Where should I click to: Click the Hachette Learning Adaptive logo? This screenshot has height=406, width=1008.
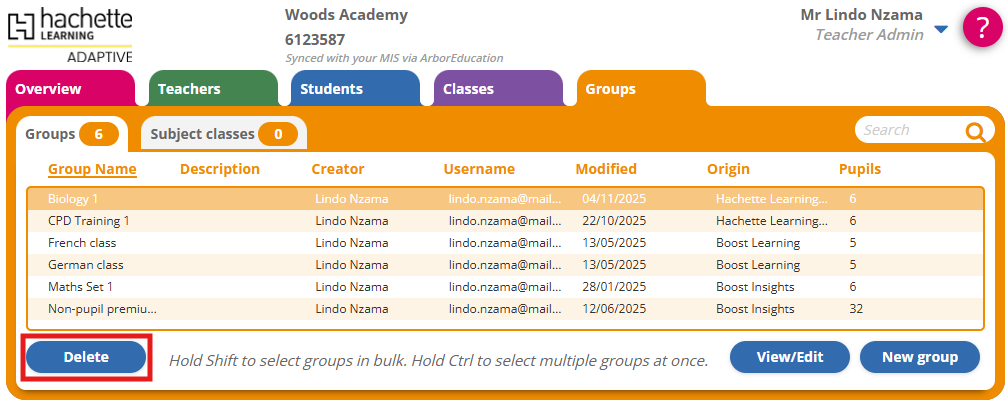(69, 34)
